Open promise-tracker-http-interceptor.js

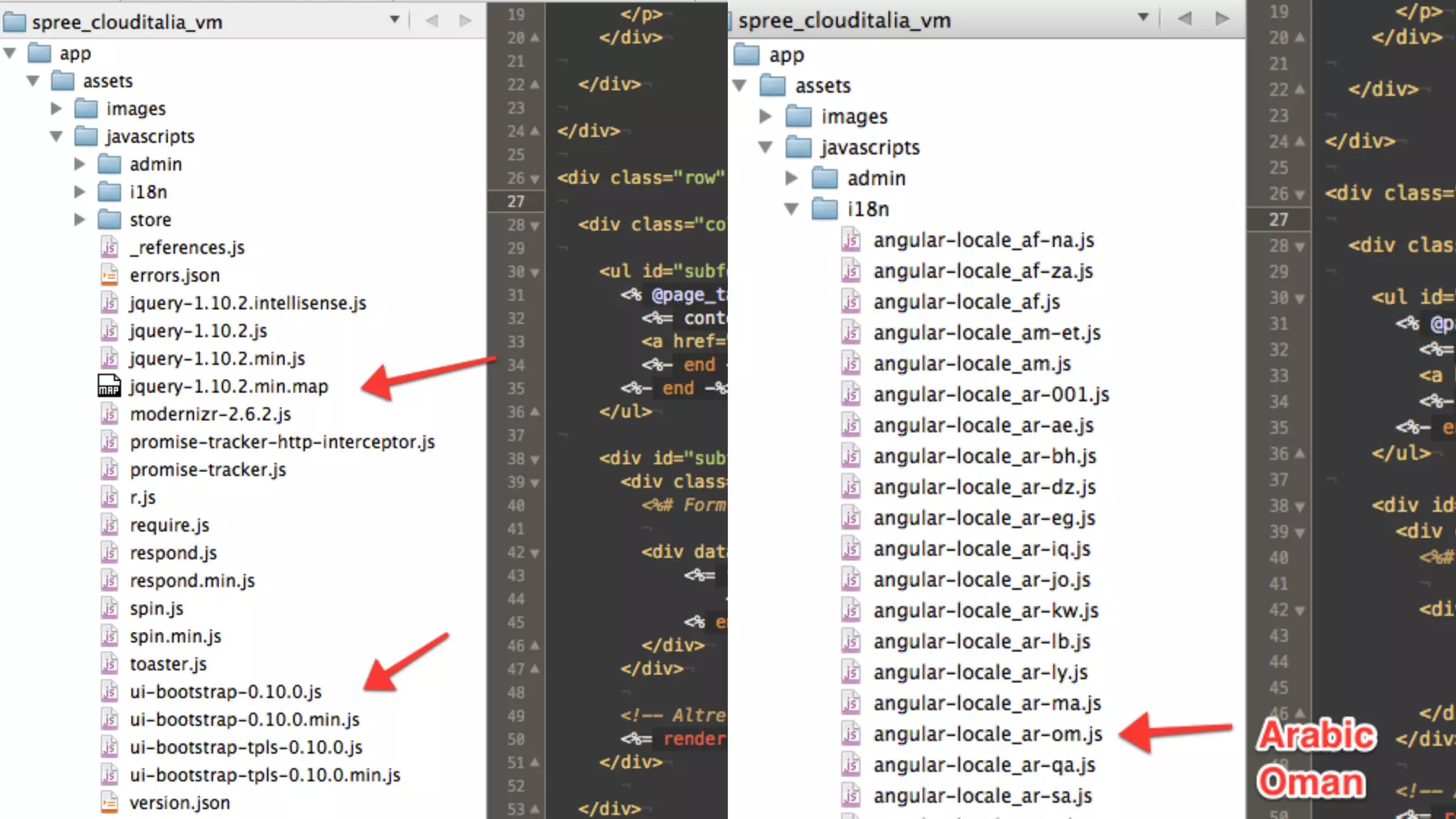pos(282,441)
